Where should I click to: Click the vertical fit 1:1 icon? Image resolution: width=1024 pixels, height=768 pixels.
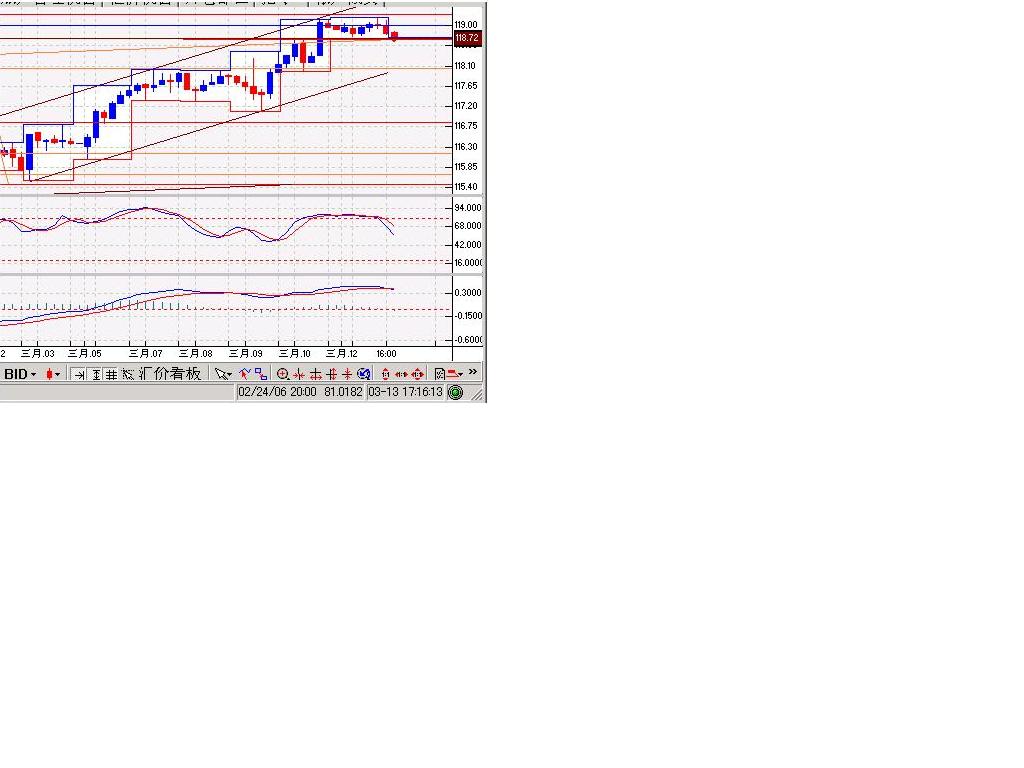385,374
